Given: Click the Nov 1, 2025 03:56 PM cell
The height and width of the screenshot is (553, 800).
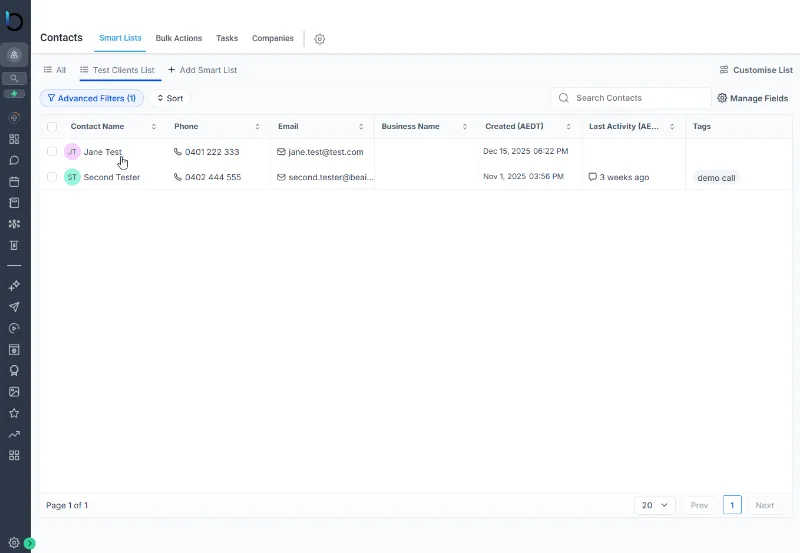Looking at the screenshot, I should pos(523,177).
